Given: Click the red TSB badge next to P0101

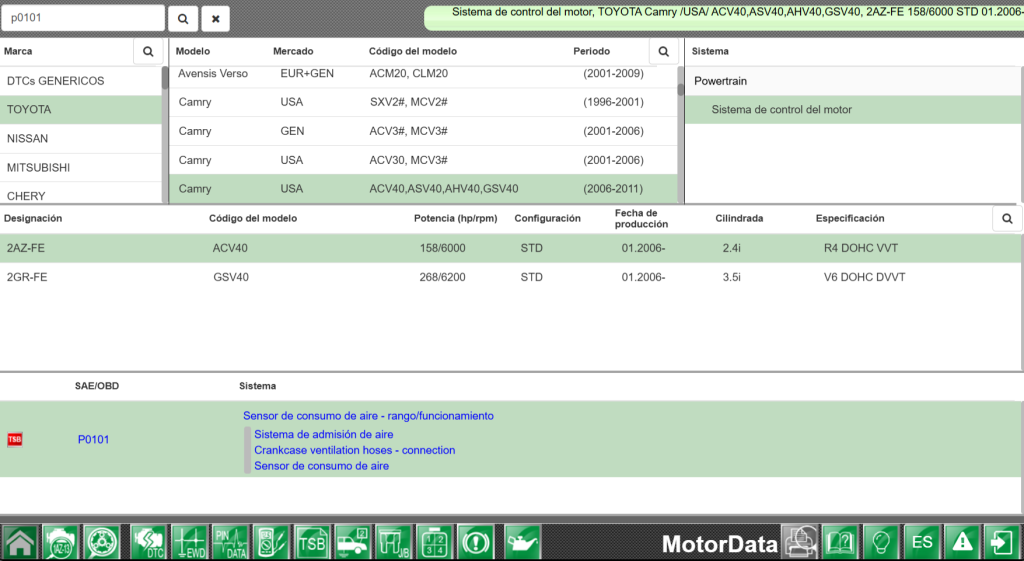Looking at the screenshot, I should click(x=14, y=440).
